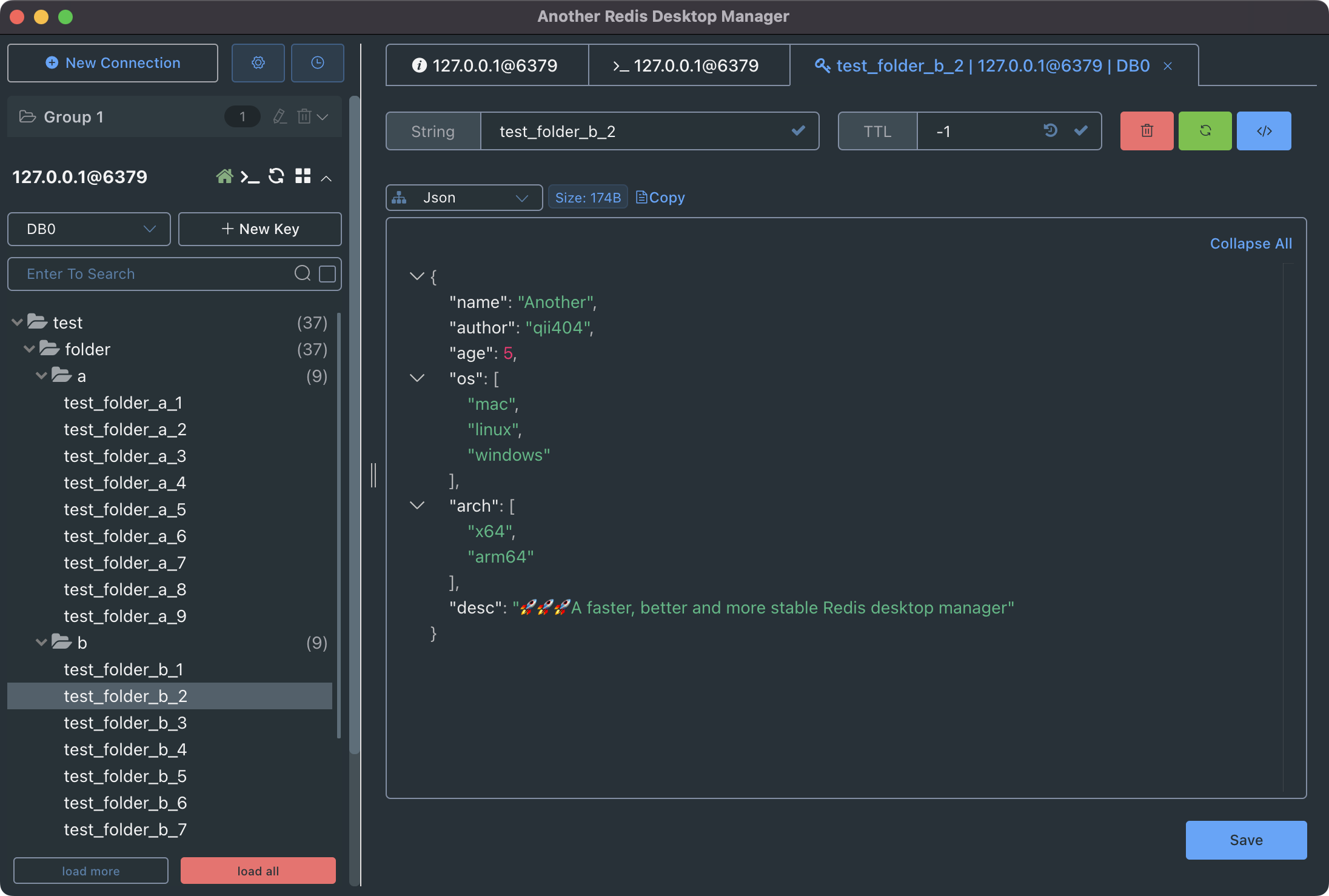
Task: Click the Save button
Action: coord(1246,840)
